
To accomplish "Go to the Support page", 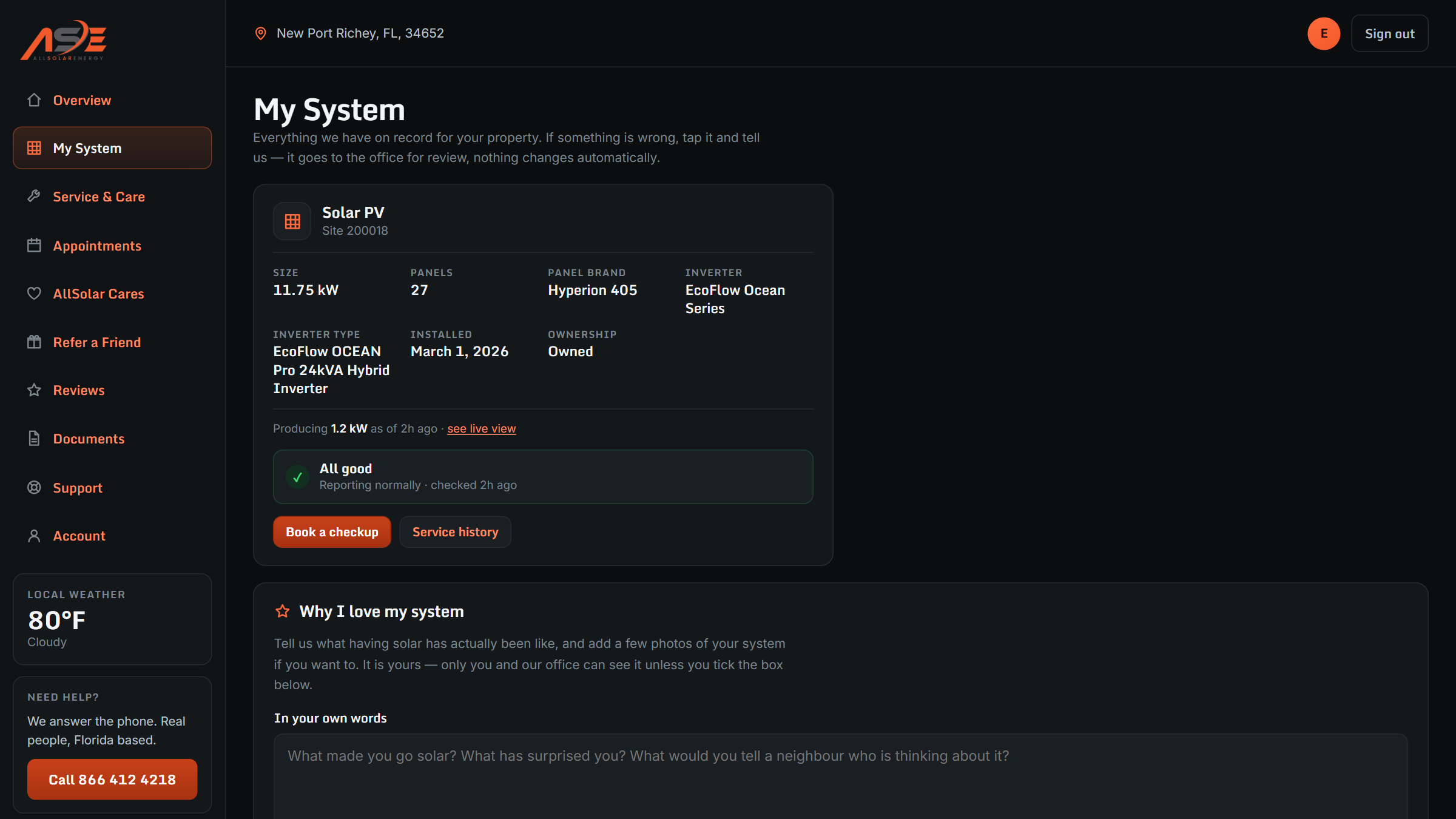I will click(x=112, y=487).
